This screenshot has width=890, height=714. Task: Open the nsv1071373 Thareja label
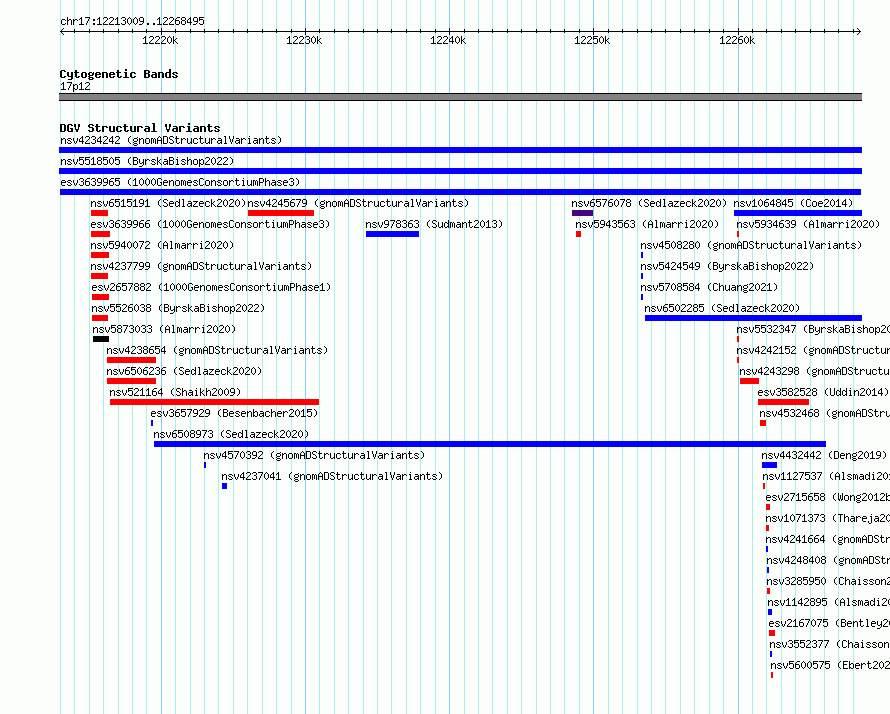pyautogui.click(x=828, y=518)
